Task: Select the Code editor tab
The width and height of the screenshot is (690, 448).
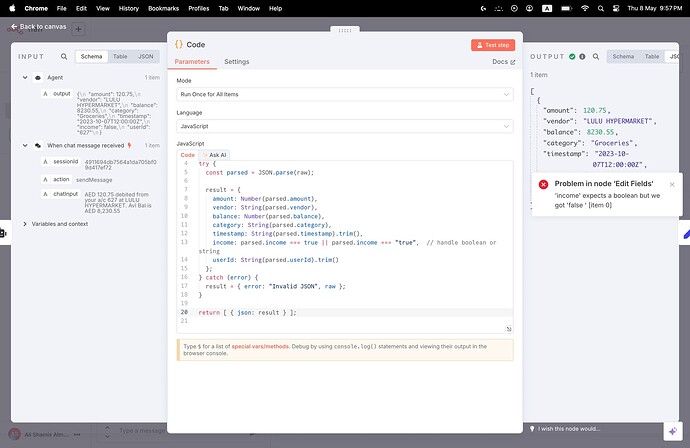Action: [x=187, y=155]
